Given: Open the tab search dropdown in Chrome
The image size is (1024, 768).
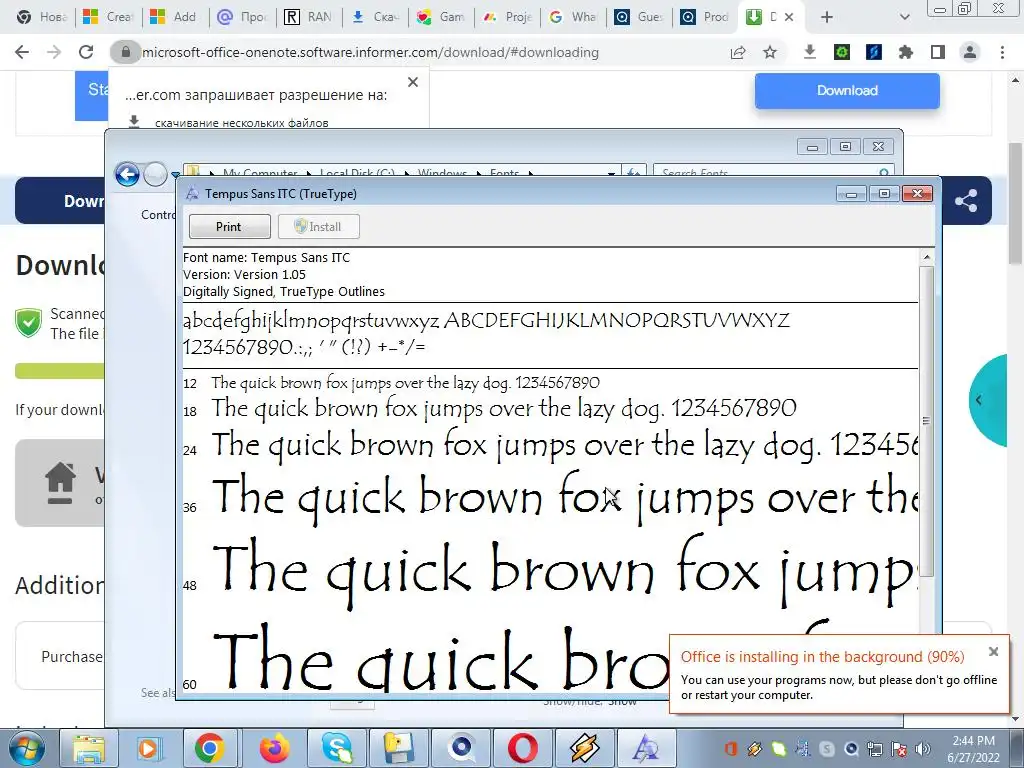Looking at the screenshot, I should [904, 17].
